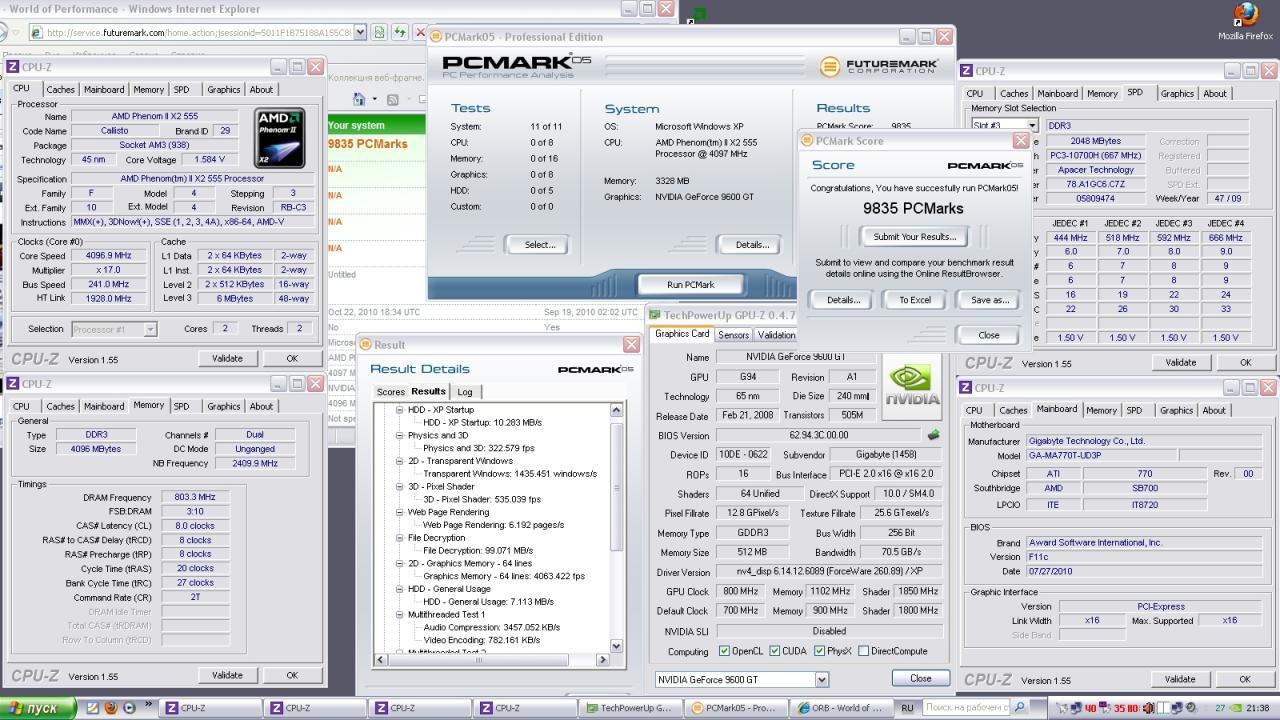Image resolution: width=1280 pixels, height=720 pixels.
Task: Collapse the Multithreaded Test 1 tree node
Action: (399, 615)
